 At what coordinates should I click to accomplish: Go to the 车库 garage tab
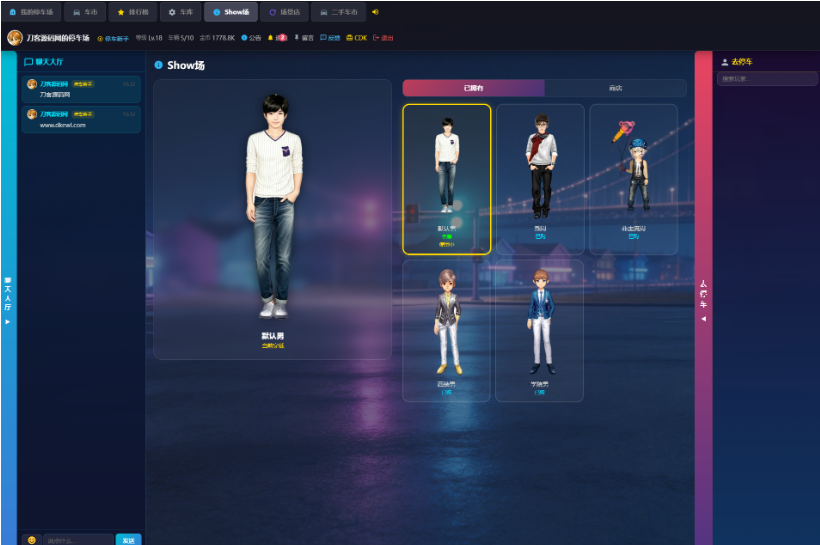point(181,12)
